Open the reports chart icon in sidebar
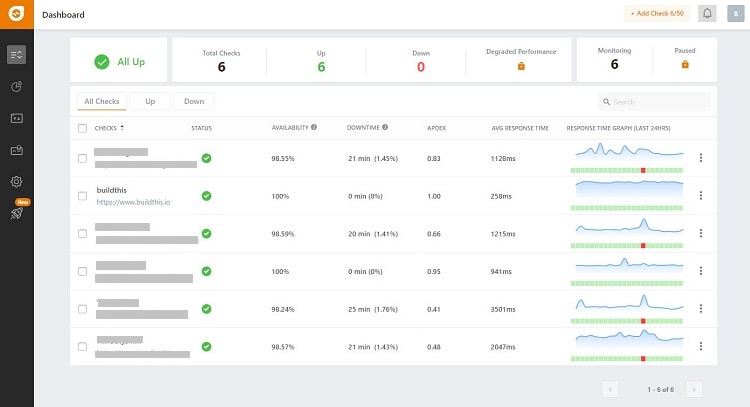The height and width of the screenshot is (407, 750). 16,87
